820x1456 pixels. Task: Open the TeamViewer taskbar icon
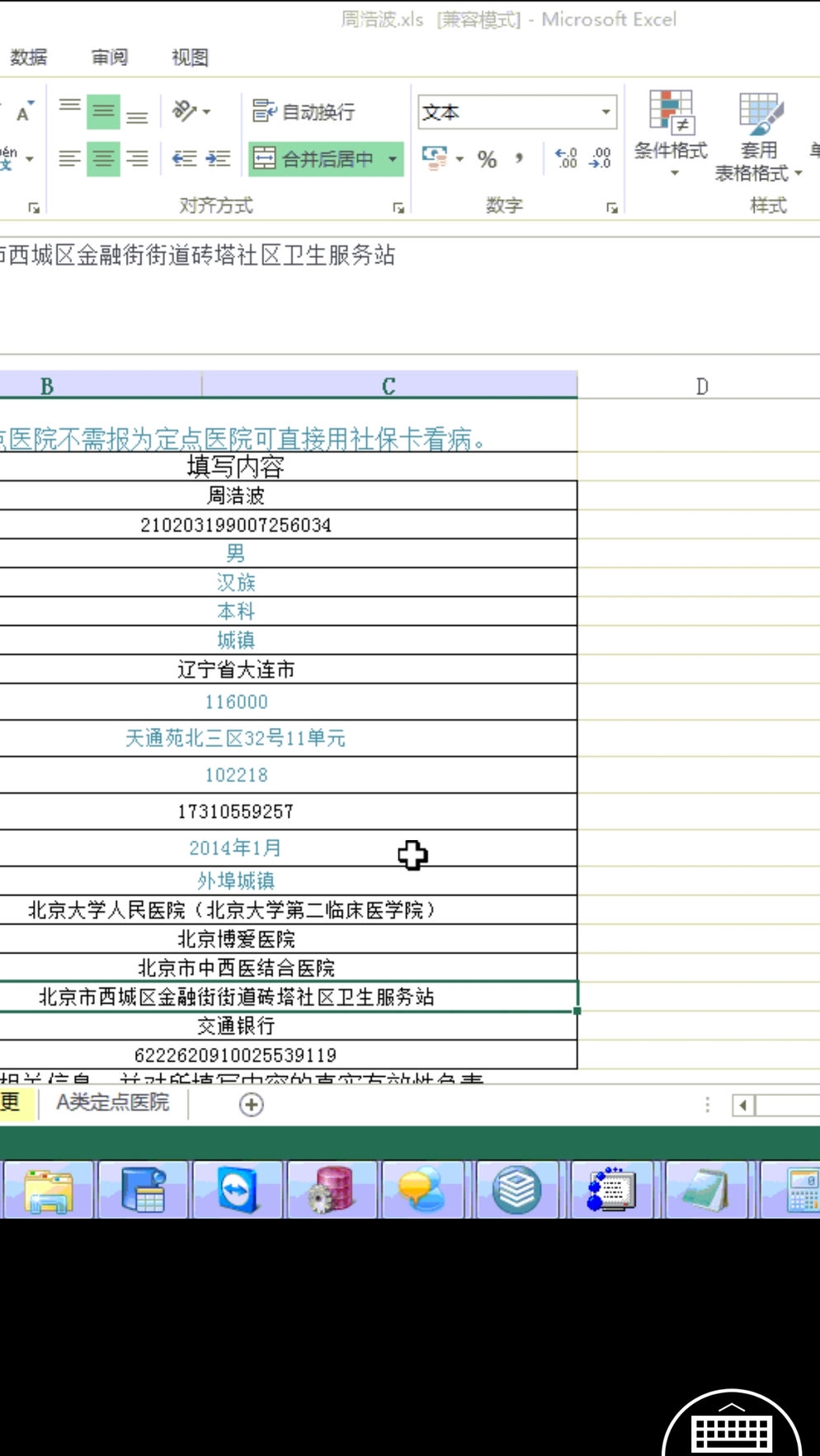pos(238,1190)
